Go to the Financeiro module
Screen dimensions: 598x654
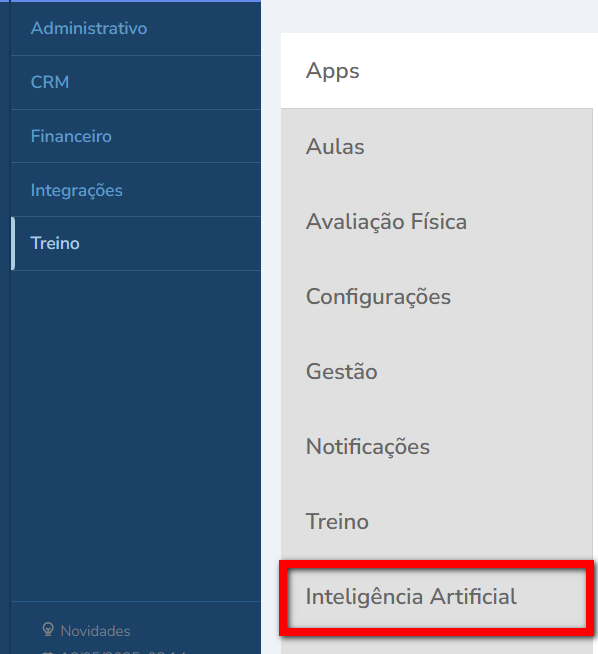[x=71, y=136]
